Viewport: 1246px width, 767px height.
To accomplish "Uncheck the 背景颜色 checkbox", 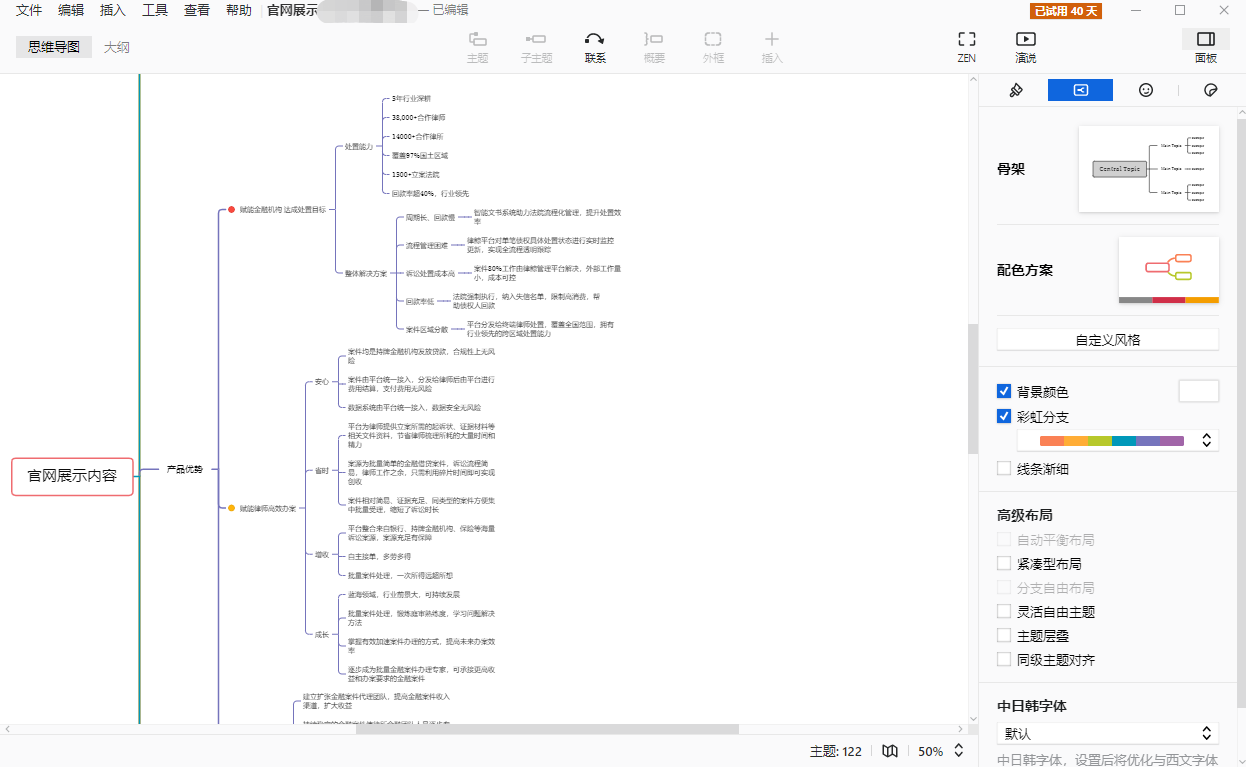I will click(x=1004, y=392).
